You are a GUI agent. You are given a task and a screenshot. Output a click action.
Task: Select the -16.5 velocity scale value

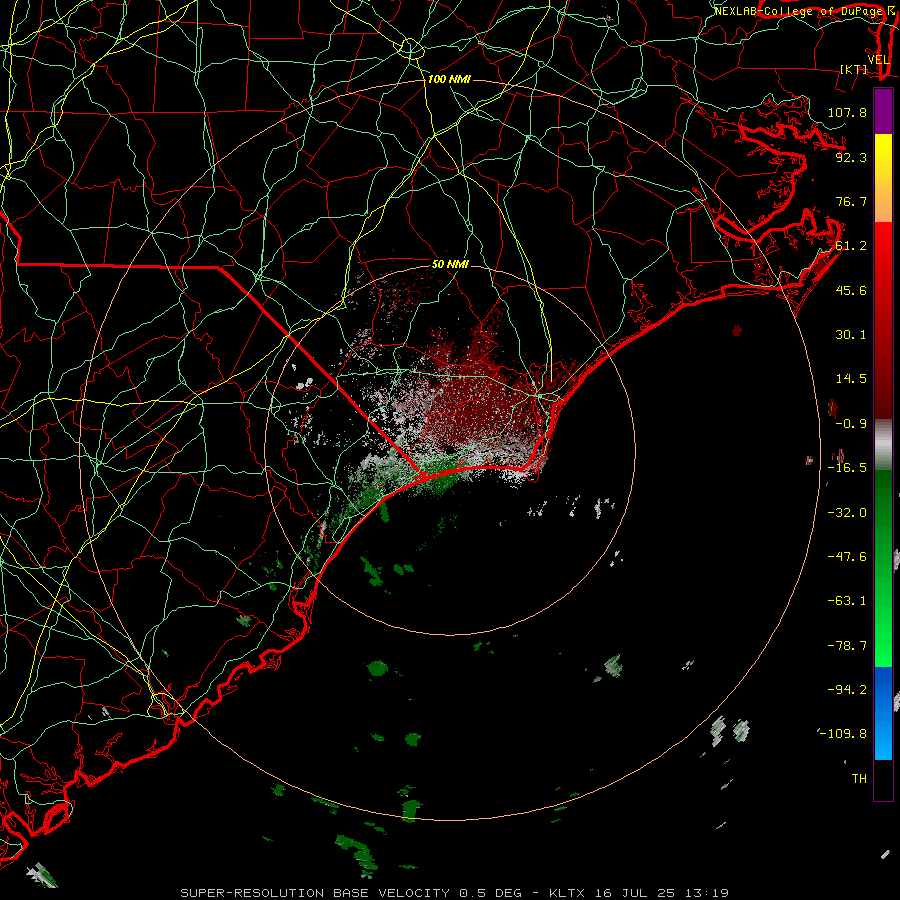click(847, 468)
